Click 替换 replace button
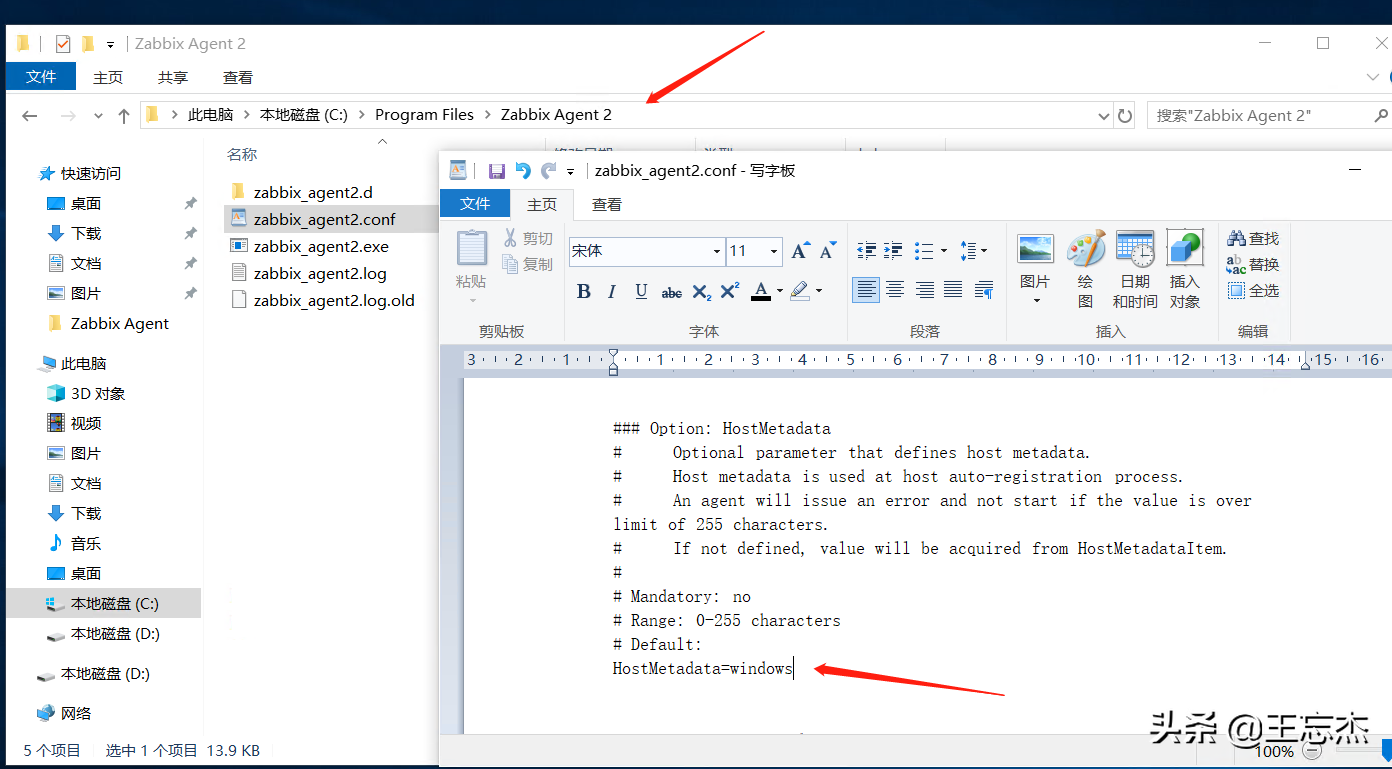The image size is (1392, 769). [x=1253, y=264]
